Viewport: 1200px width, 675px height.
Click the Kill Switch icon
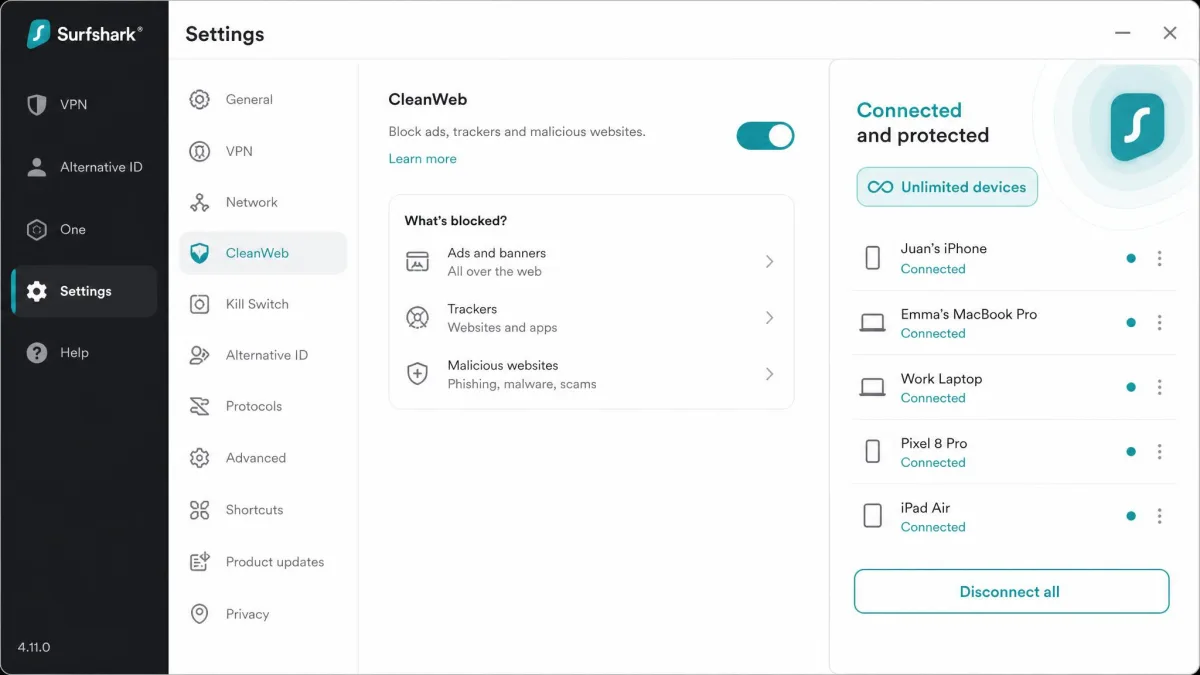tap(200, 304)
